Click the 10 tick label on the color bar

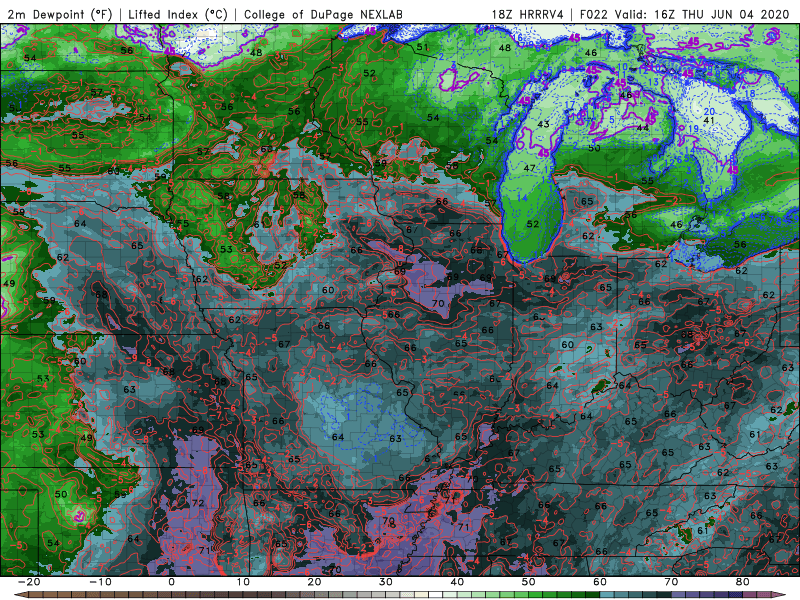243,582
